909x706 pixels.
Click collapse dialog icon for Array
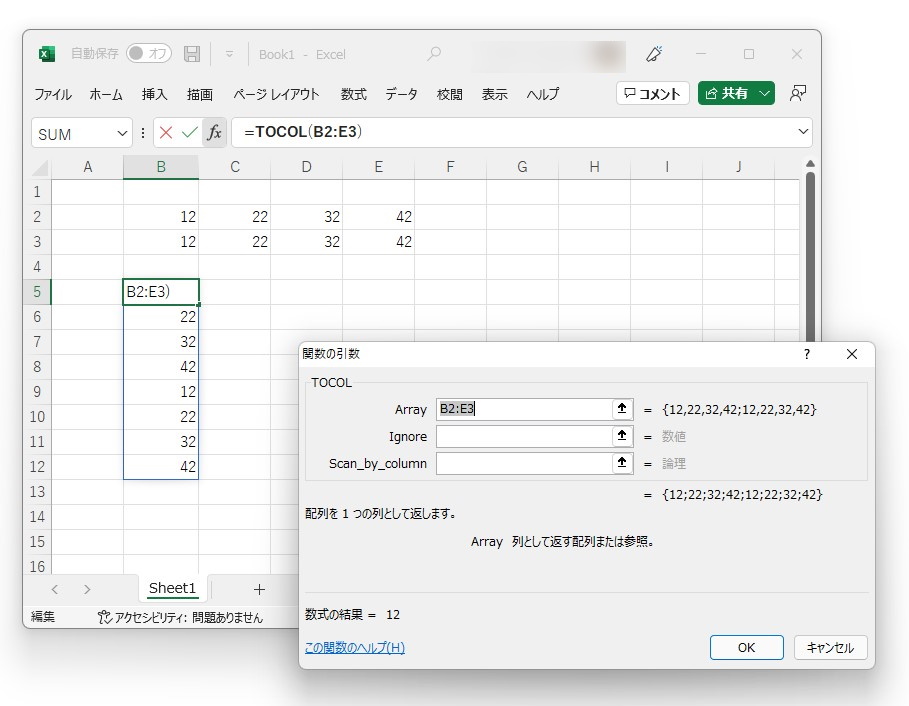[x=622, y=409]
